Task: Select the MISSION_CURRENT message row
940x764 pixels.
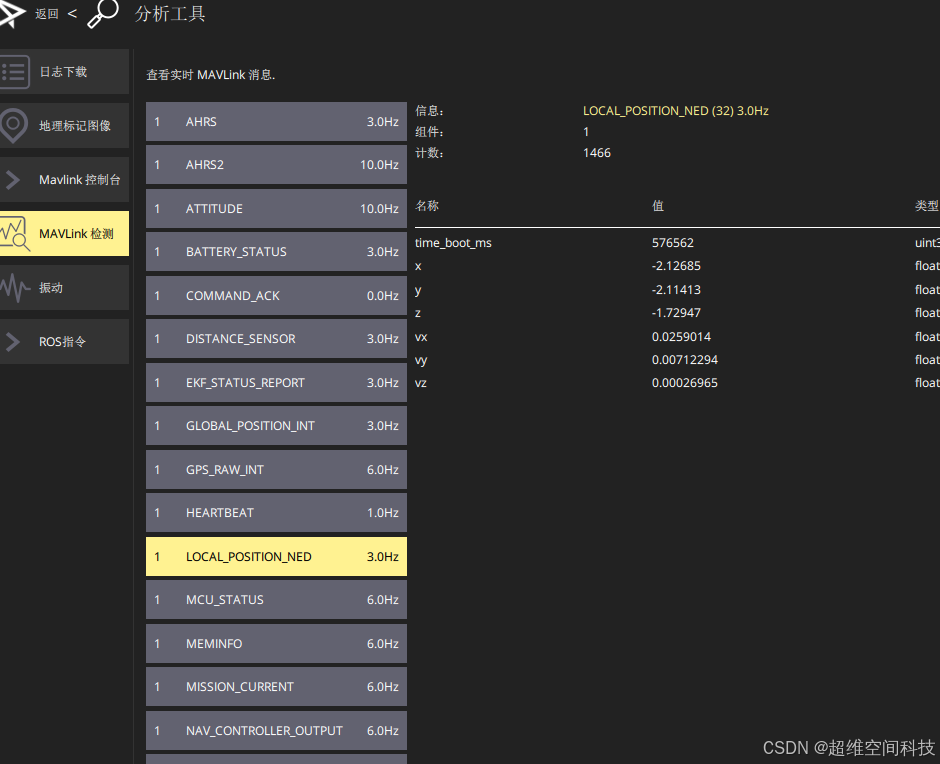Action: (x=276, y=687)
